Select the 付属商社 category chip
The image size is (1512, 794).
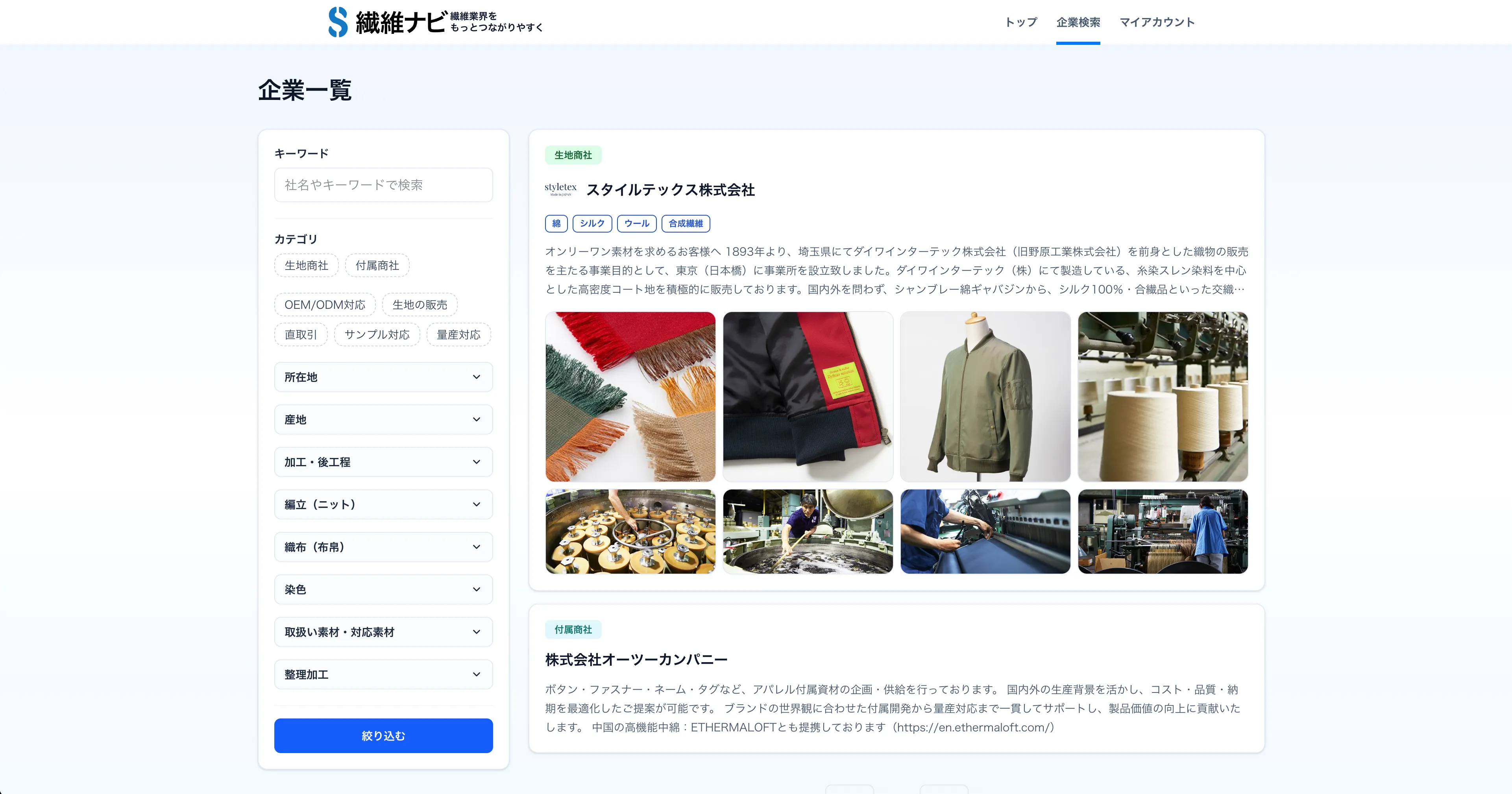(x=377, y=265)
